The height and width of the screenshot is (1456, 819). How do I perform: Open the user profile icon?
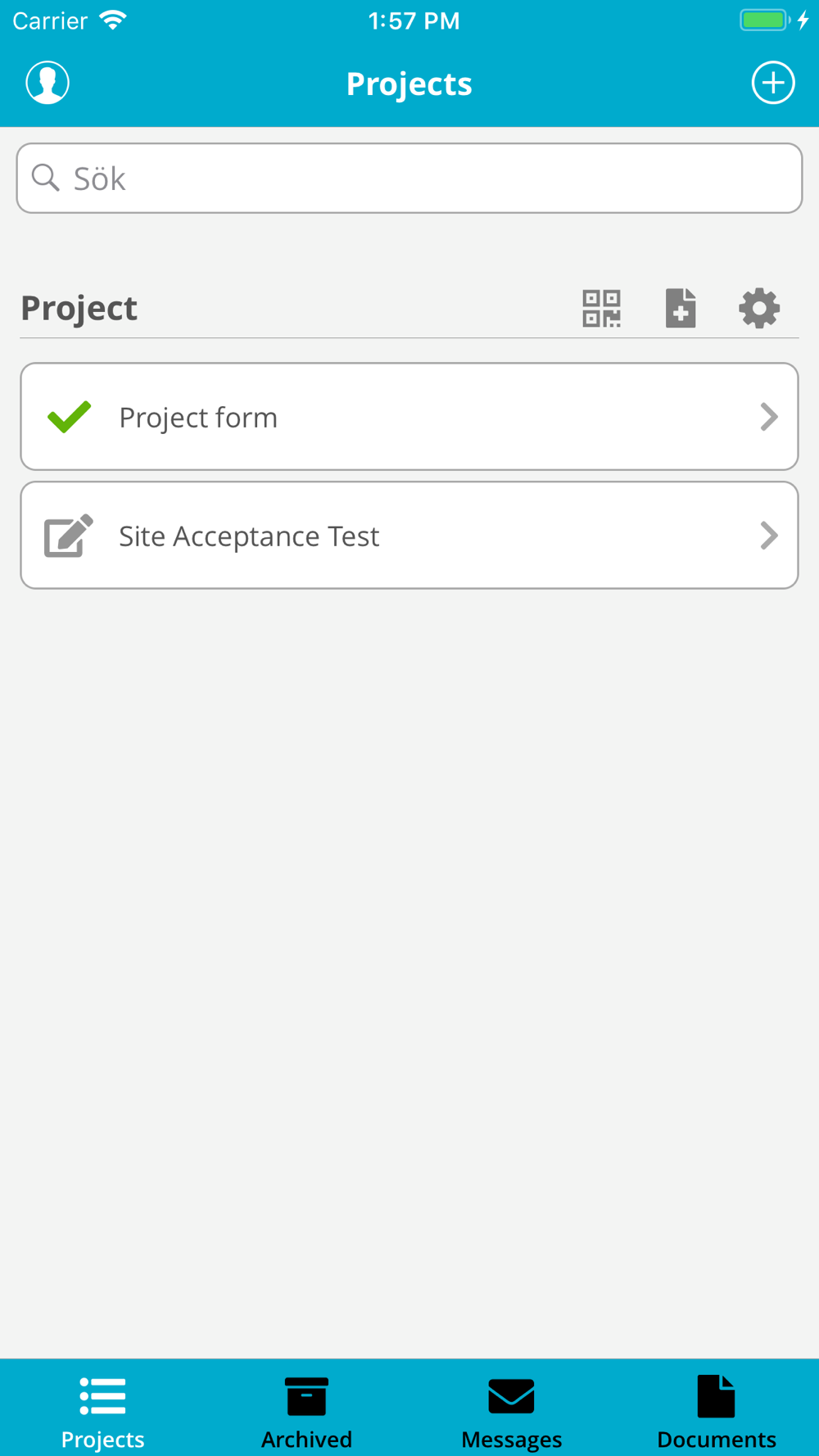tap(48, 83)
